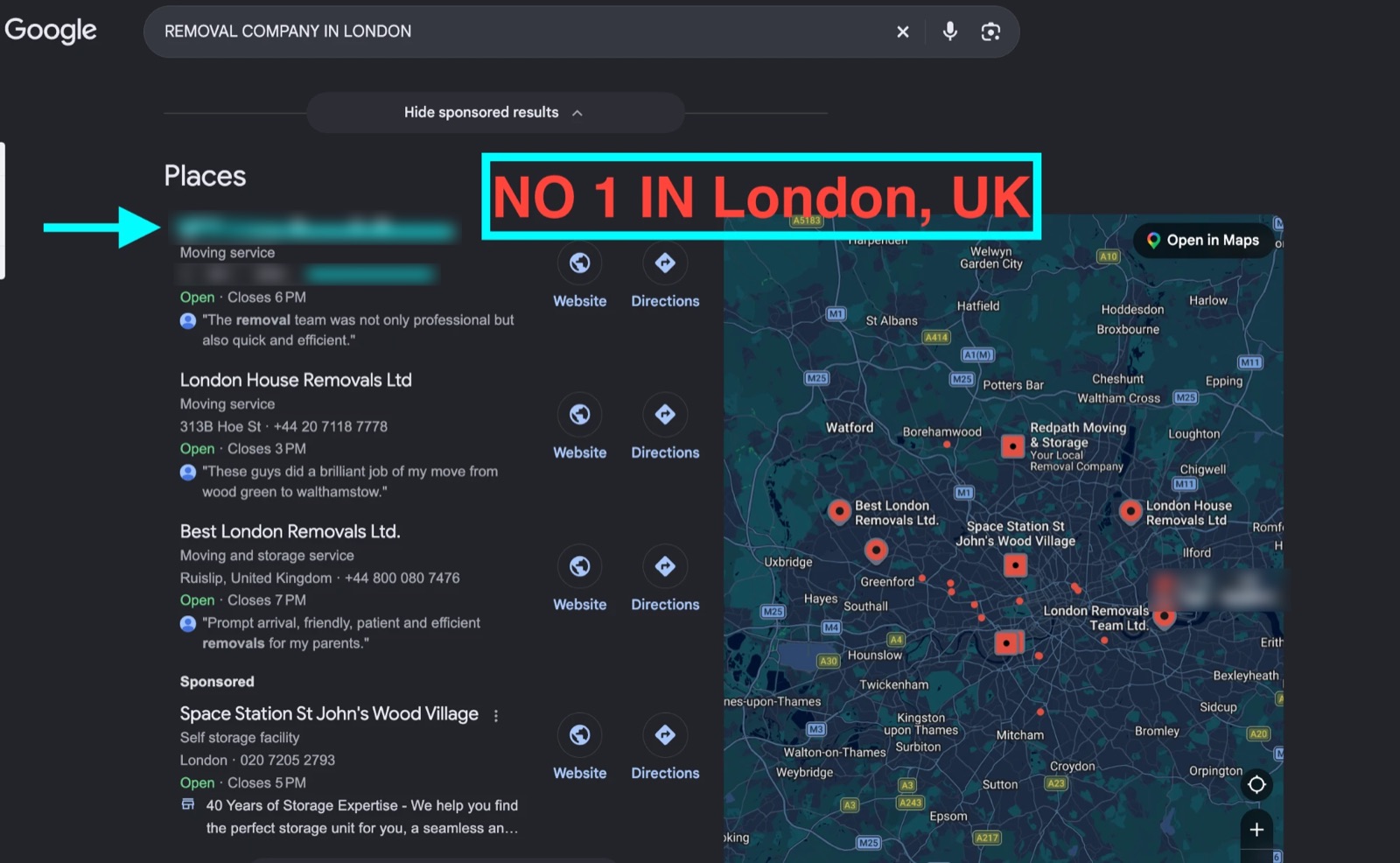Click the review "The removal team was not only professional"
1400x863 pixels.
(x=358, y=330)
